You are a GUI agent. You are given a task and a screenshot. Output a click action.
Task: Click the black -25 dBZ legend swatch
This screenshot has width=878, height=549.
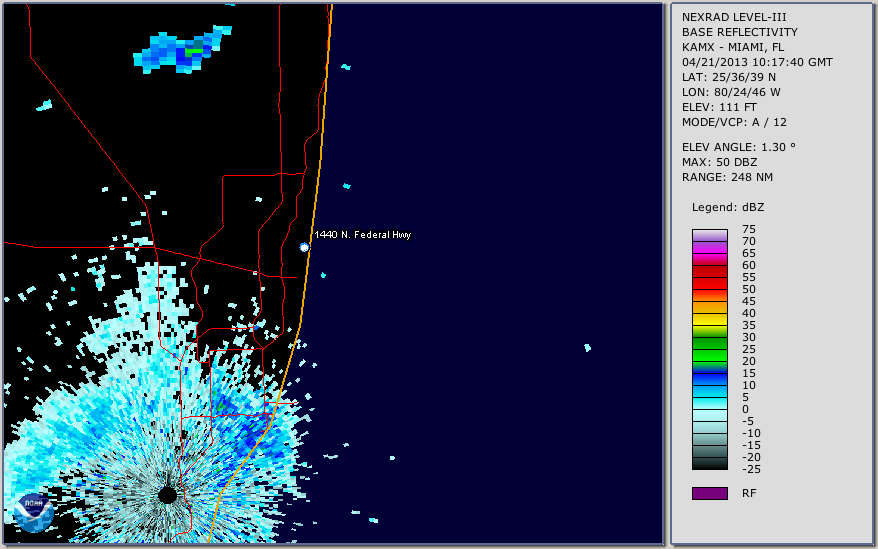709,464
